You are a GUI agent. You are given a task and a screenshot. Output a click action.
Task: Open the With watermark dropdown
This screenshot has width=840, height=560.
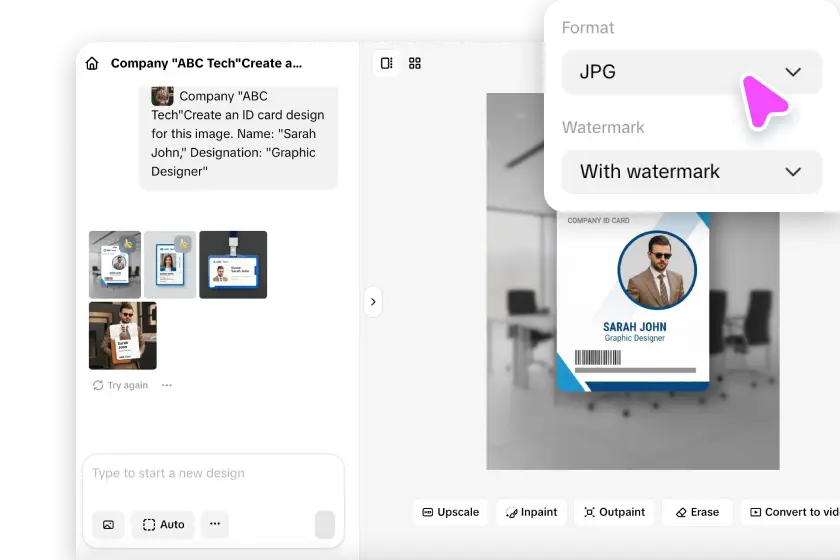[692, 171]
